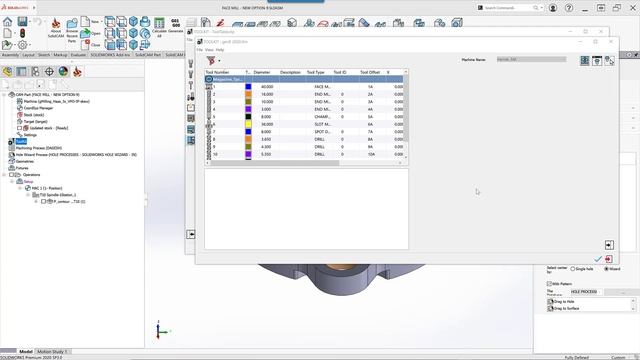Open the DimXpert crosshair tab icon
Screen dimensions: 640x360
click(x=49, y=71)
